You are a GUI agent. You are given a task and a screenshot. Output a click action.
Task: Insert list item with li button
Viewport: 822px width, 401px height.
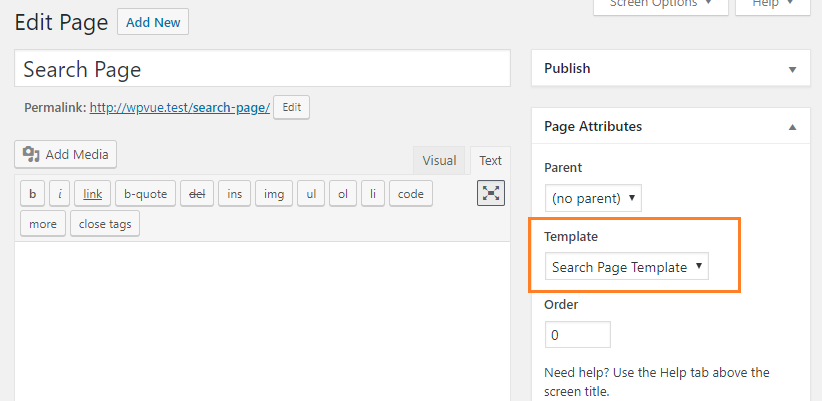click(x=373, y=194)
